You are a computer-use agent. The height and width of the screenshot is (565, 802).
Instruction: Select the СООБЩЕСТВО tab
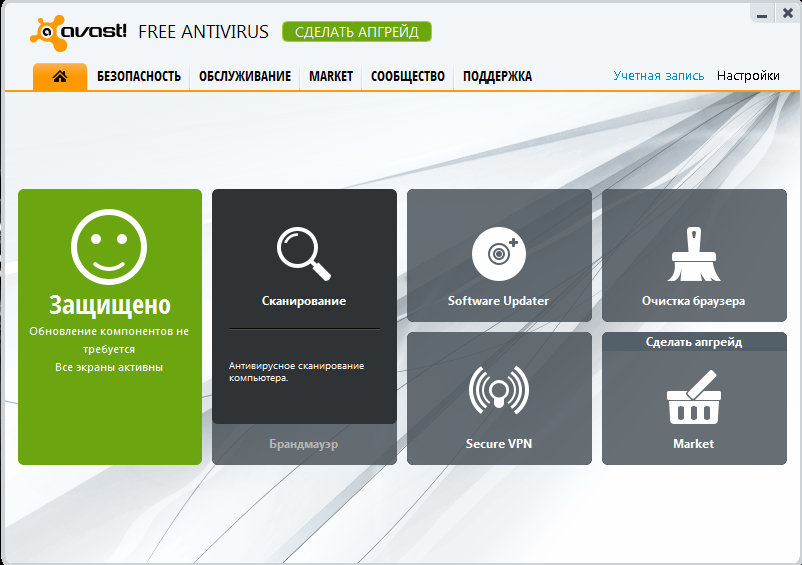point(408,76)
